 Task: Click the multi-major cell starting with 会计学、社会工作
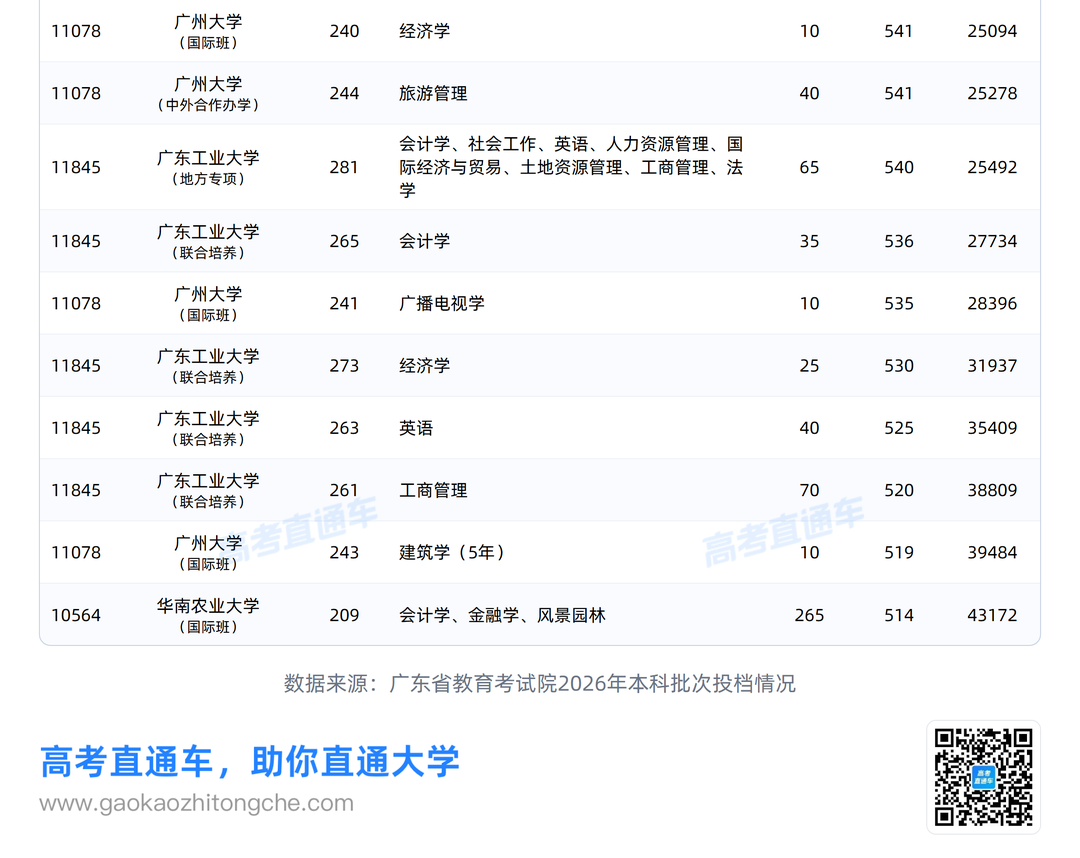click(571, 167)
